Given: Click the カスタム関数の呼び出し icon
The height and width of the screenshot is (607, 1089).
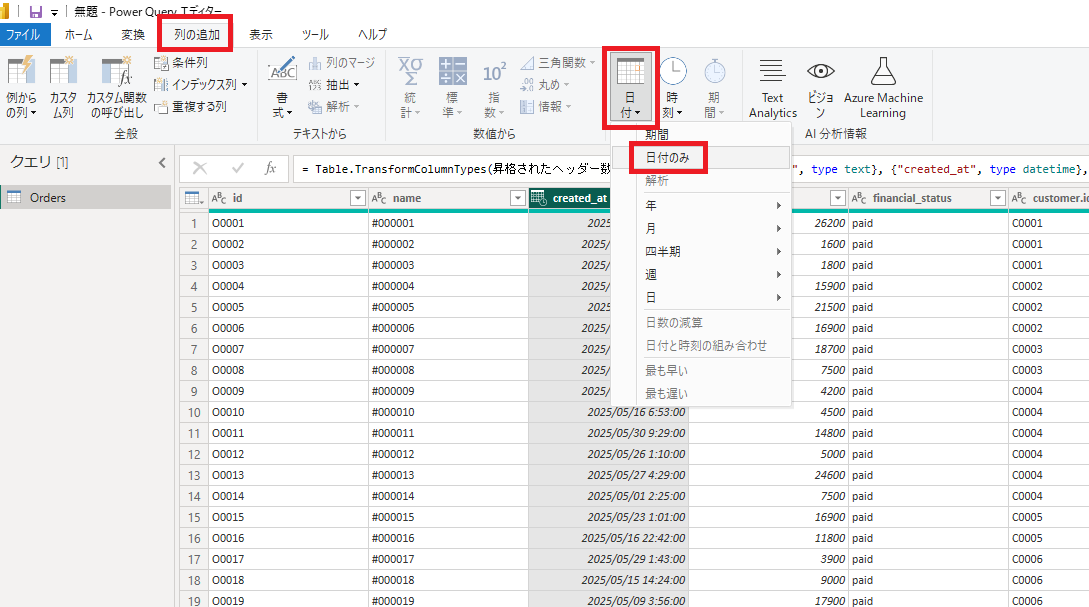Looking at the screenshot, I should (117, 72).
